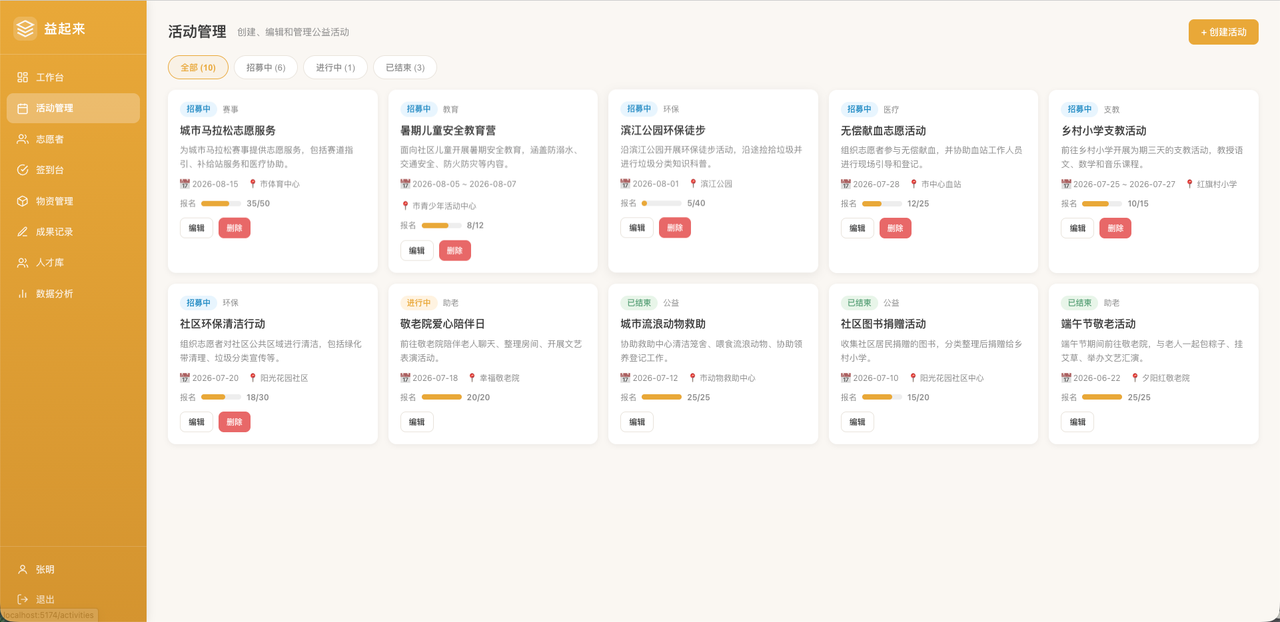Click the 活动管理 calendar icon in sidebar
This screenshot has height=622, width=1280.
pyautogui.click(x=23, y=108)
